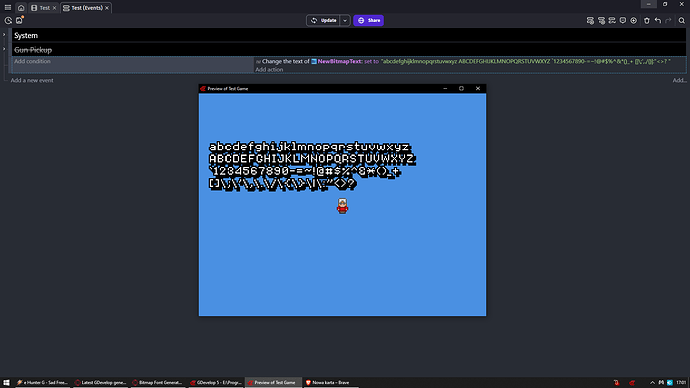
Task: Add a comment toolbar icon
Action: tap(623, 20)
